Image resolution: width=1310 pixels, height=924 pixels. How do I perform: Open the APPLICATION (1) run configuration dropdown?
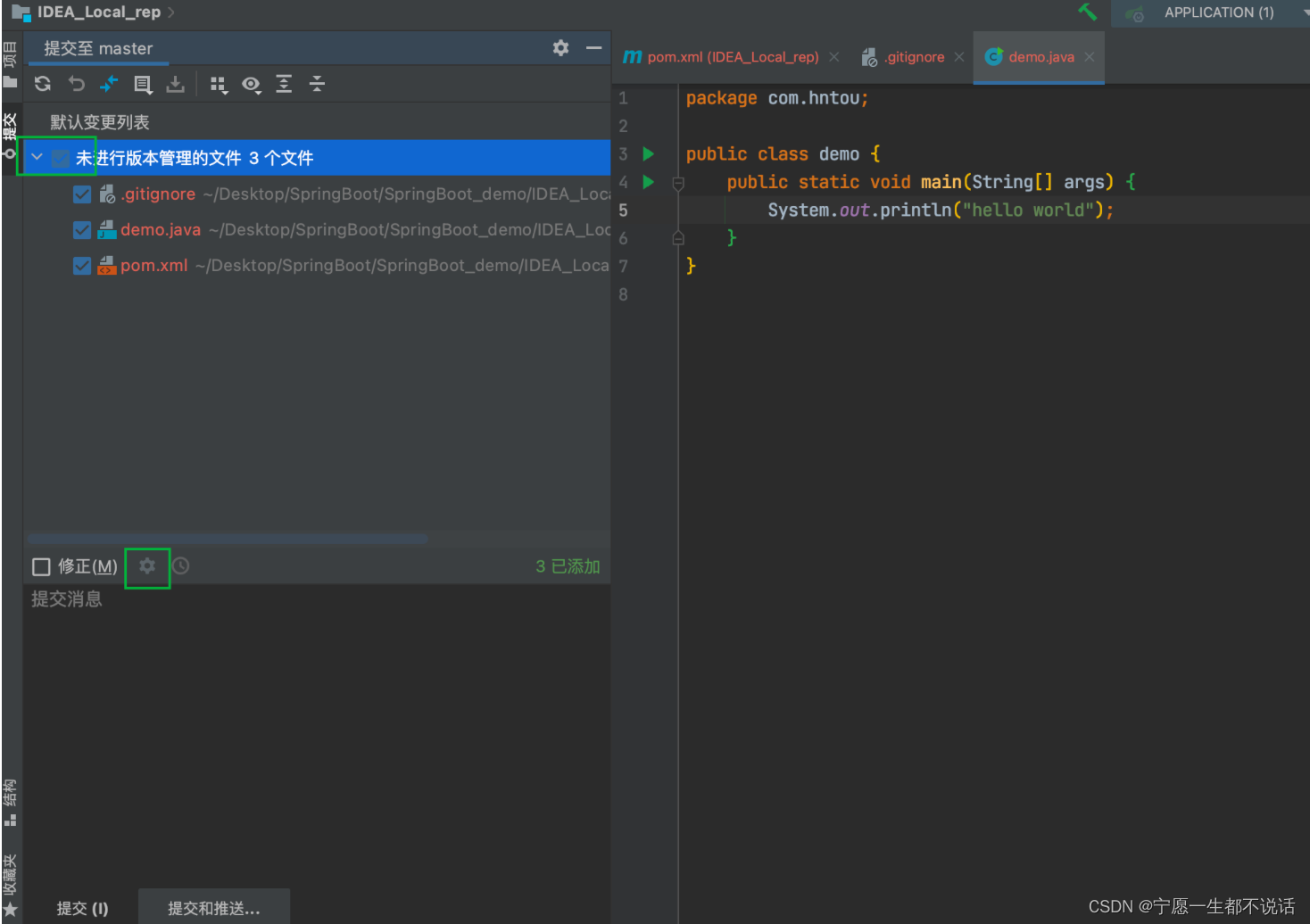1210,12
